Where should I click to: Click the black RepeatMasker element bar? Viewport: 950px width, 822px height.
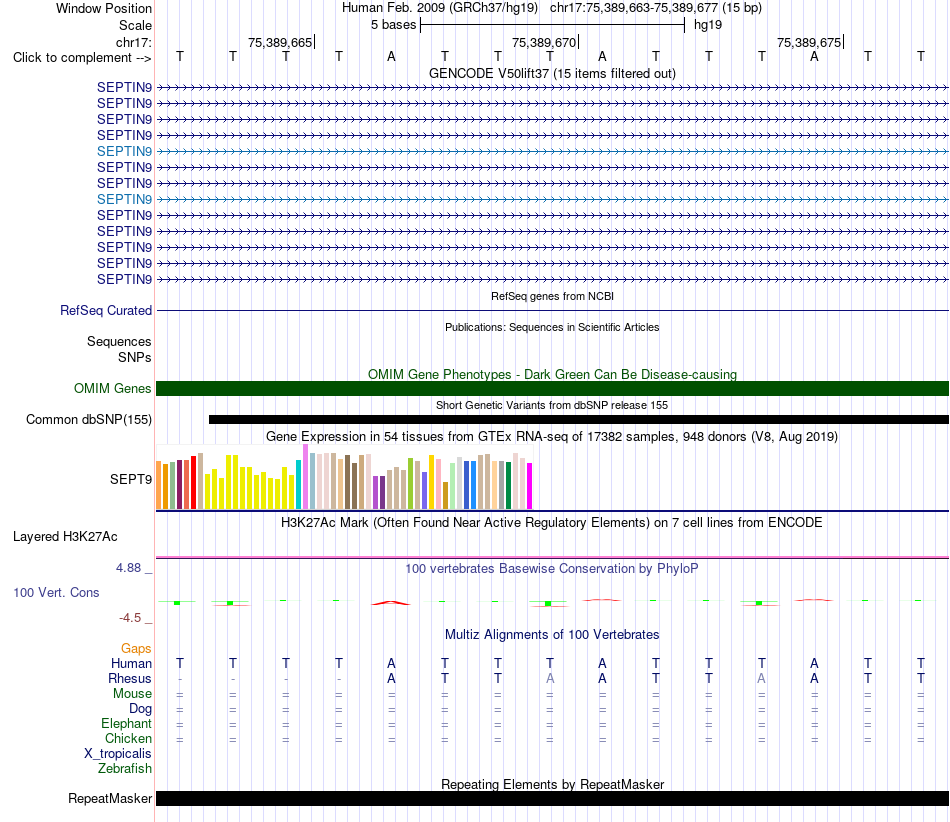point(552,798)
